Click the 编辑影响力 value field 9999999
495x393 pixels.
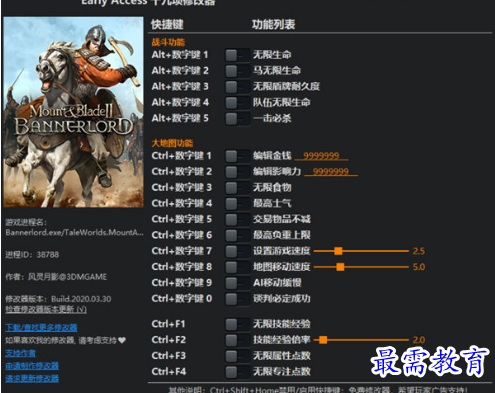(331, 172)
